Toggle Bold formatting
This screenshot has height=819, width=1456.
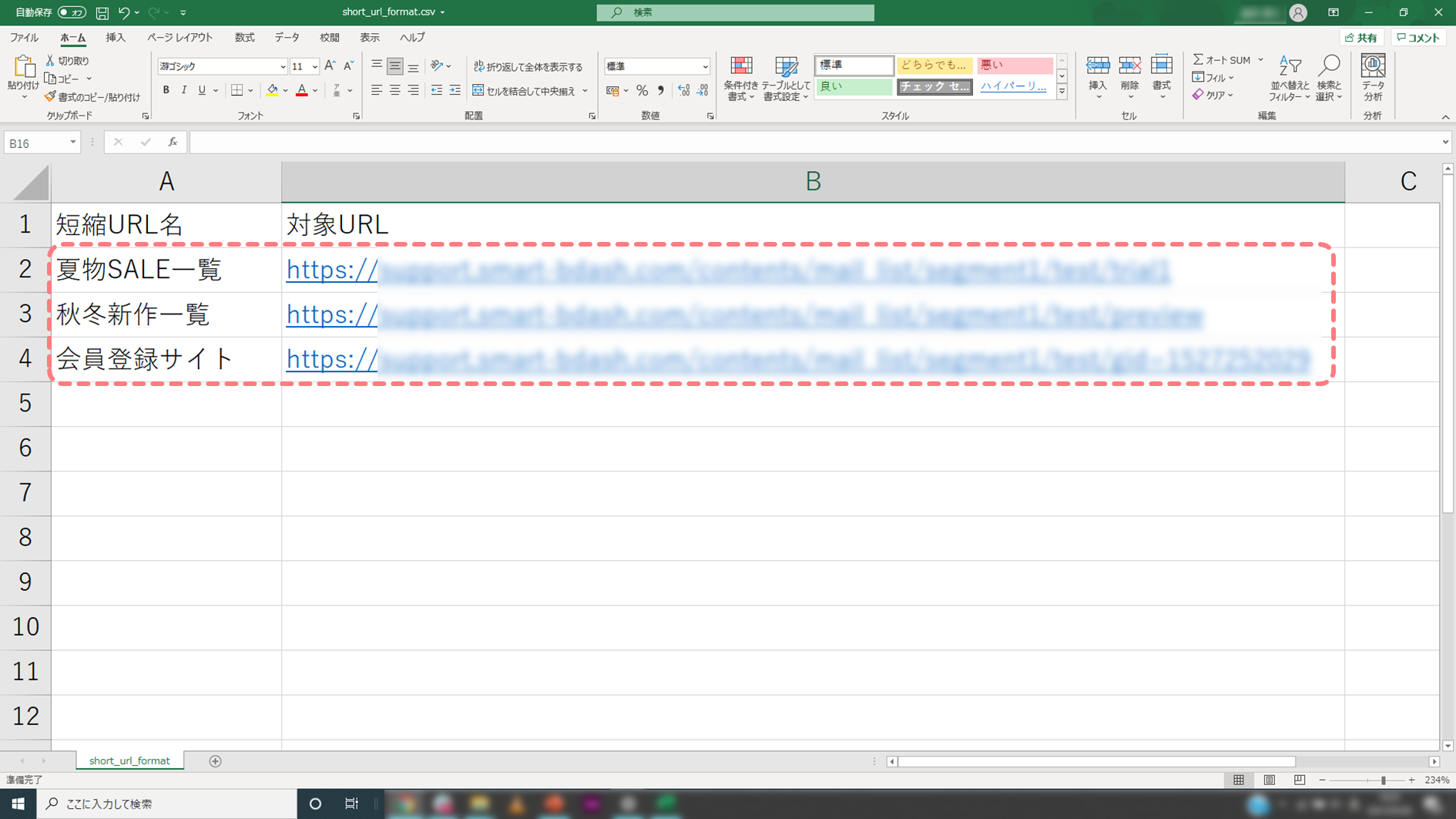pos(166,90)
